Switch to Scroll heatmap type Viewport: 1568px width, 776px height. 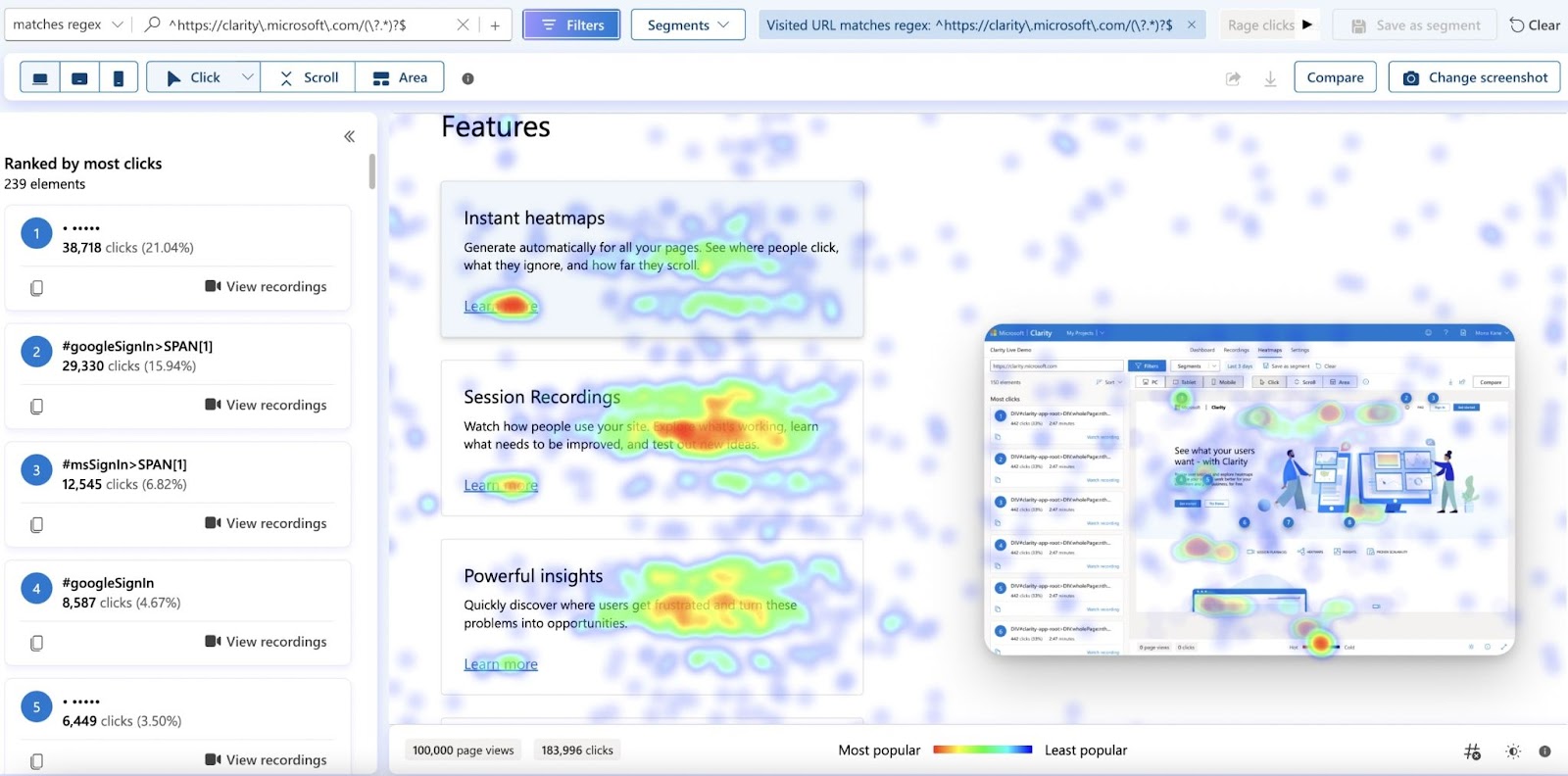click(308, 77)
